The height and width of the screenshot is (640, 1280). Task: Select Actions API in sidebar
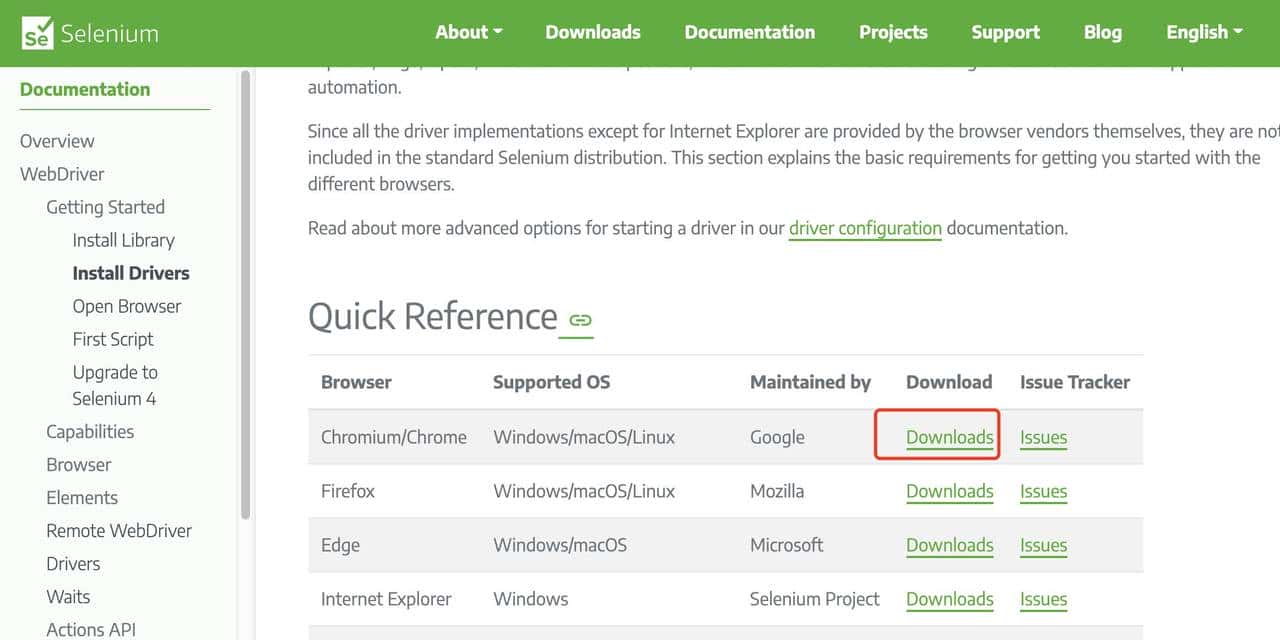(x=90, y=629)
